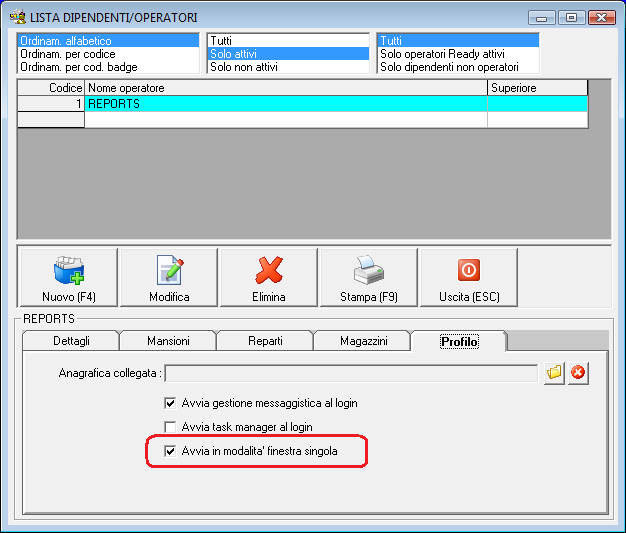Click the Nome operatore column header
The width and height of the screenshot is (626, 533).
tap(286, 88)
